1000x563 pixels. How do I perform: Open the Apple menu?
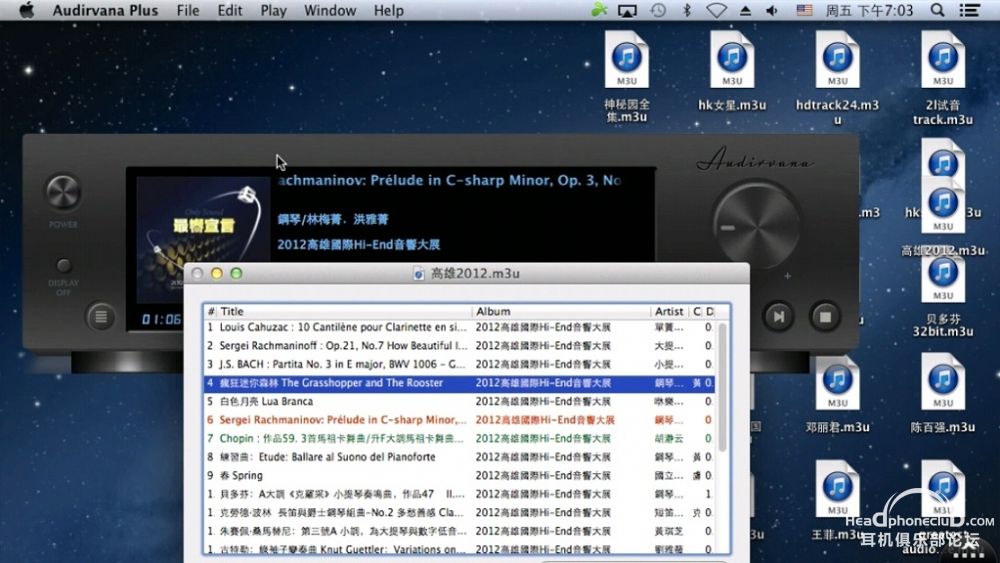26,10
